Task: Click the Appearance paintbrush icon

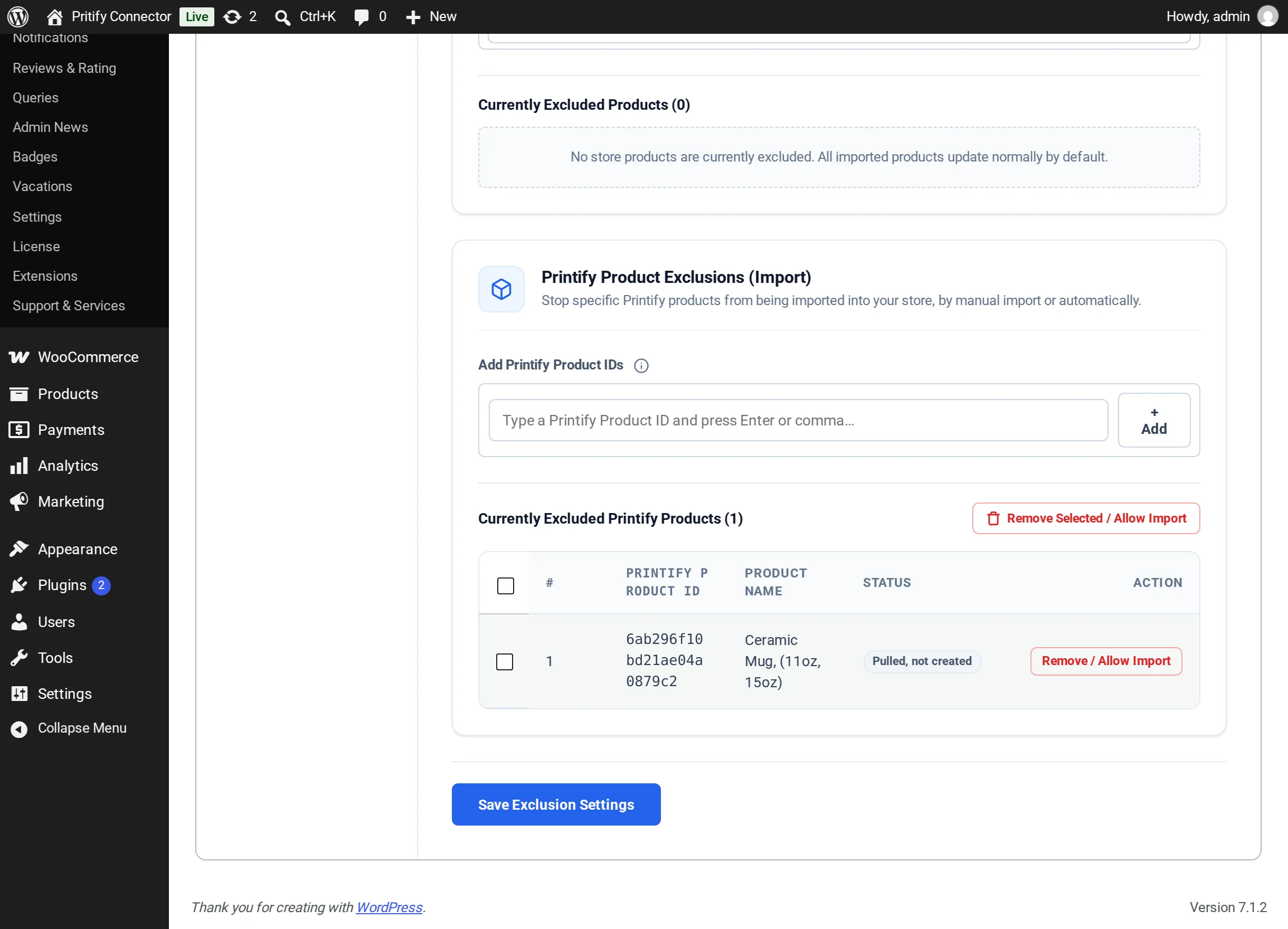Action: pos(19,548)
